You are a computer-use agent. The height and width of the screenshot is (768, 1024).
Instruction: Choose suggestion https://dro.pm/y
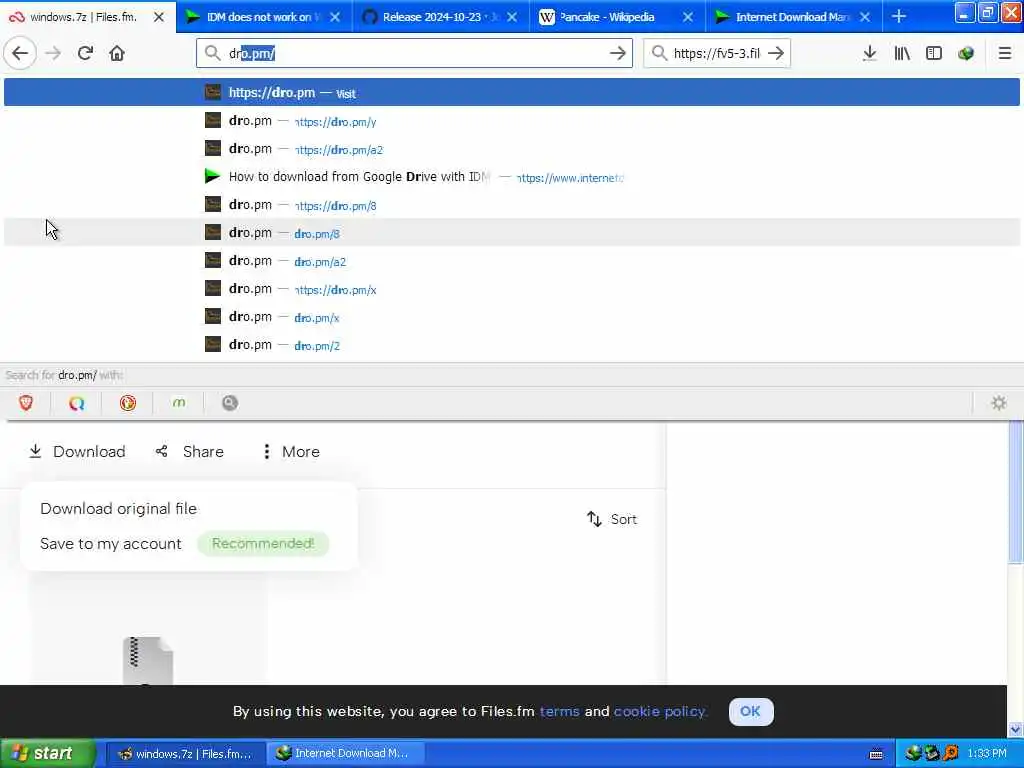511,121
